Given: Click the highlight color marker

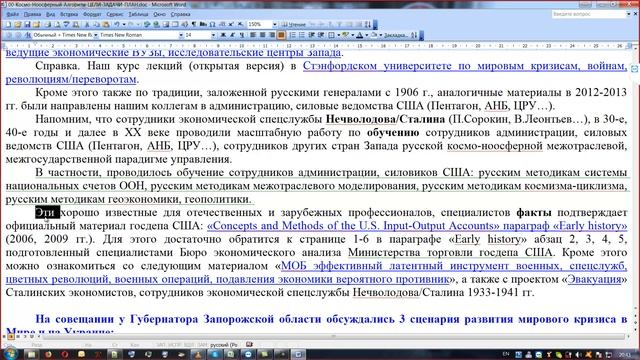Looking at the screenshot, I should [x=345, y=35].
